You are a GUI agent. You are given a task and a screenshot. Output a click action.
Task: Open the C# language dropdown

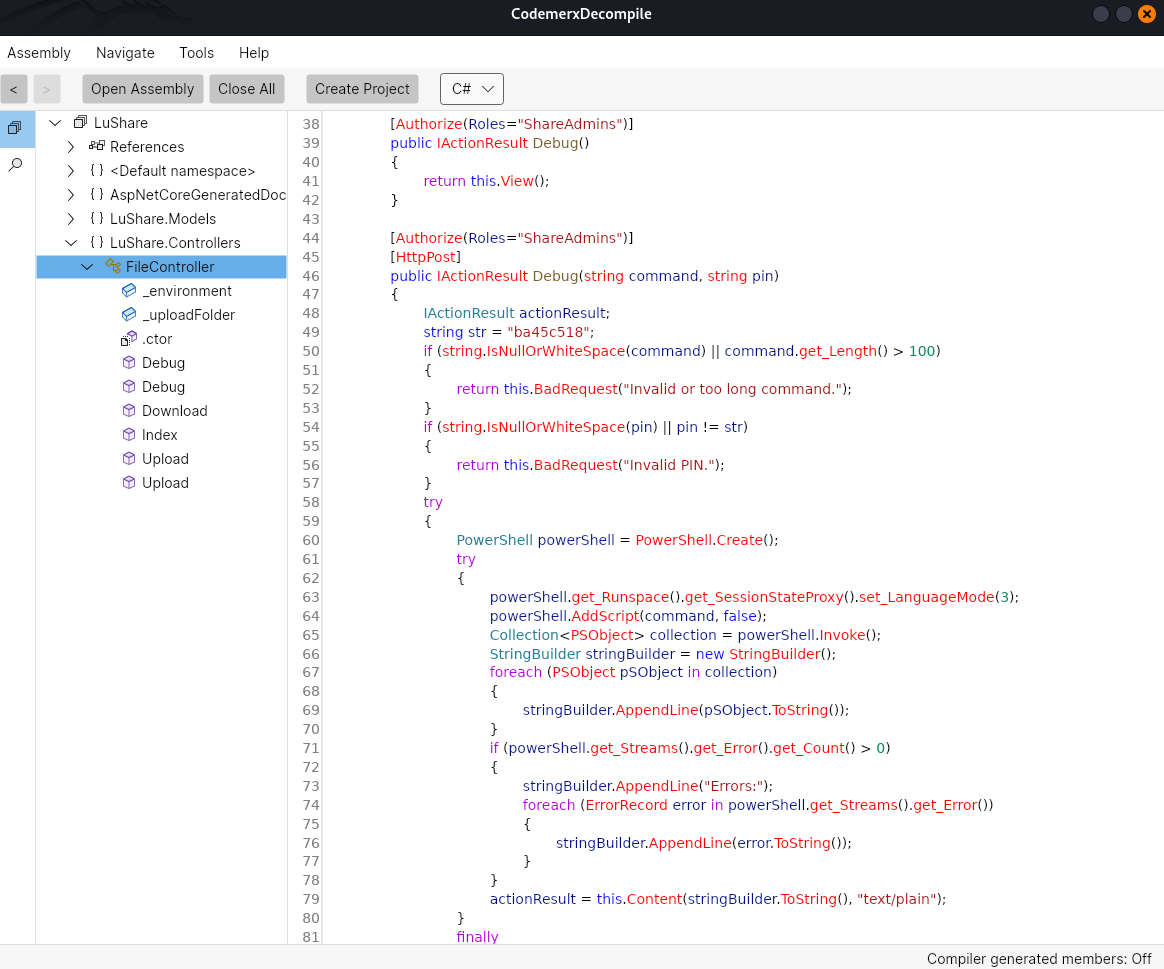pyautogui.click(x=472, y=89)
